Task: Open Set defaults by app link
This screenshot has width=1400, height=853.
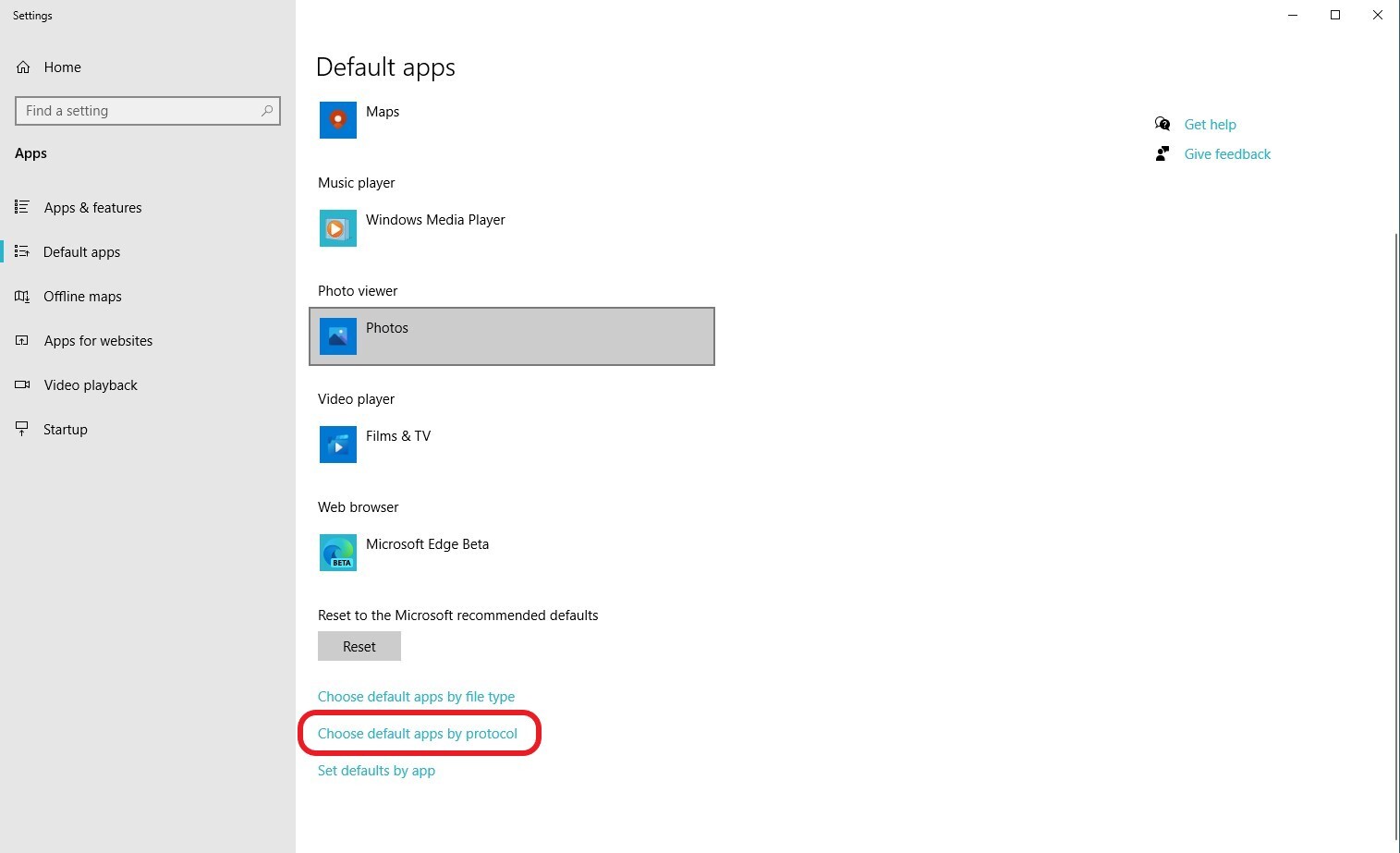Action: pos(376,771)
